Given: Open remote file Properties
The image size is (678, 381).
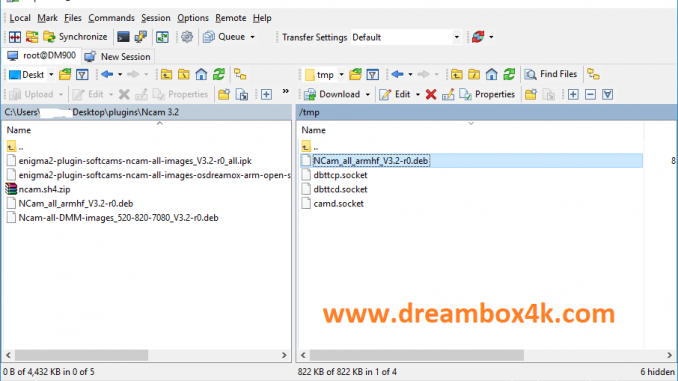Looking at the screenshot, I should 487,94.
